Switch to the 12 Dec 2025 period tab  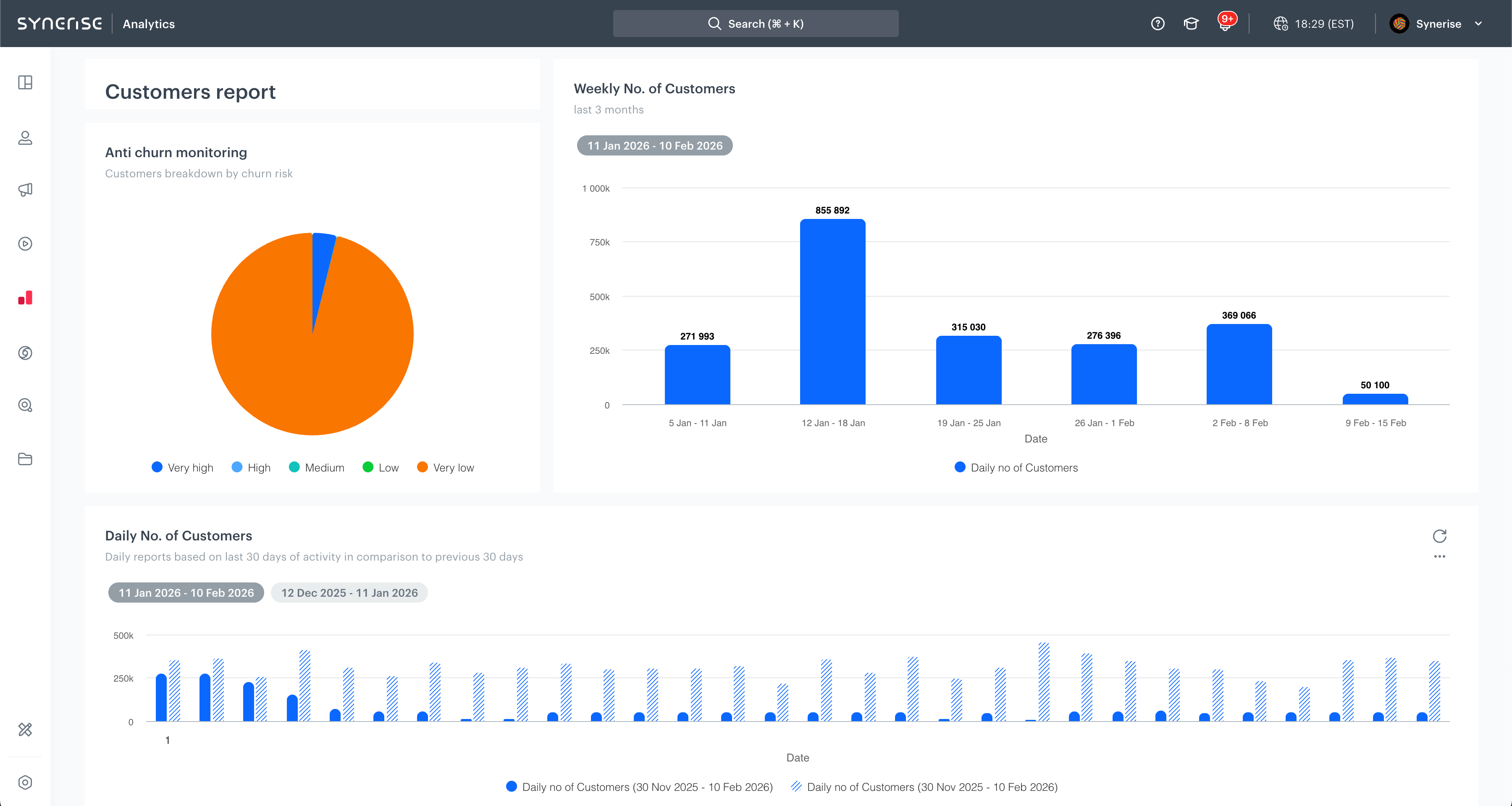click(349, 593)
